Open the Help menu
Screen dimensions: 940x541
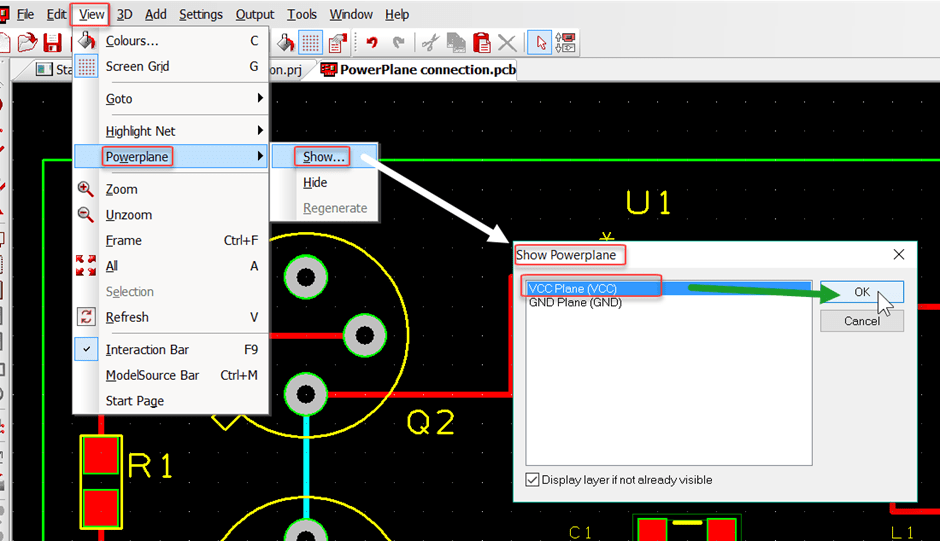pos(397,14)
